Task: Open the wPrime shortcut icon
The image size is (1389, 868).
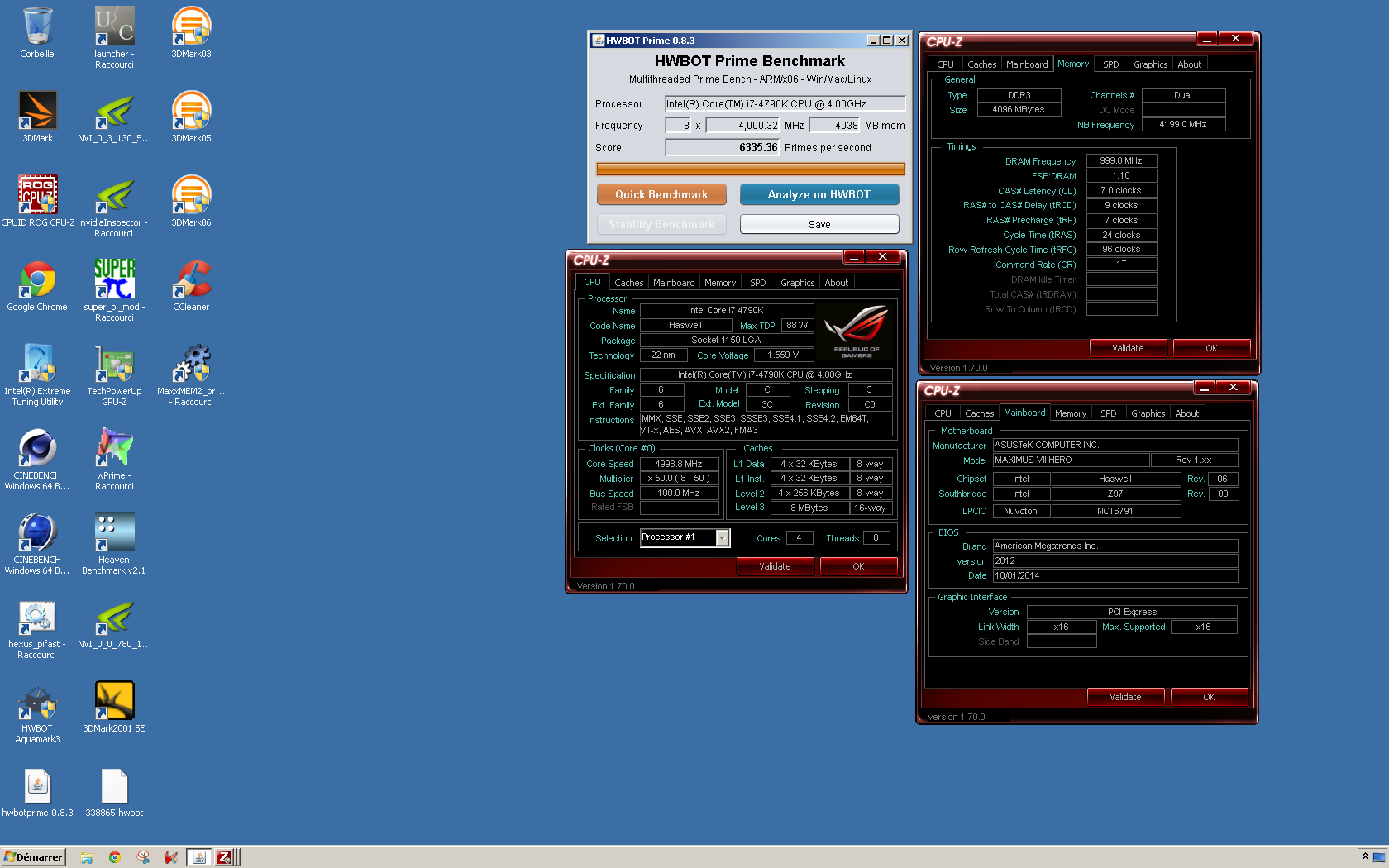Action: coord(114,448)
